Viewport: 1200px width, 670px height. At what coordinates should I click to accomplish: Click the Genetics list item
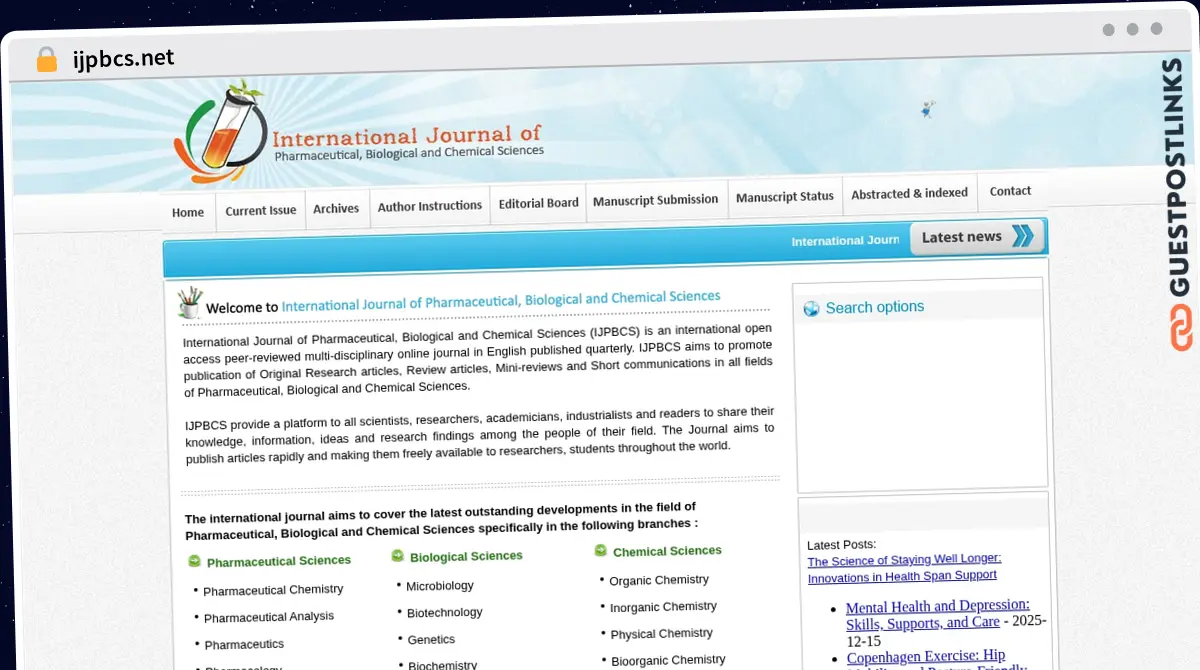coord(432,640)
